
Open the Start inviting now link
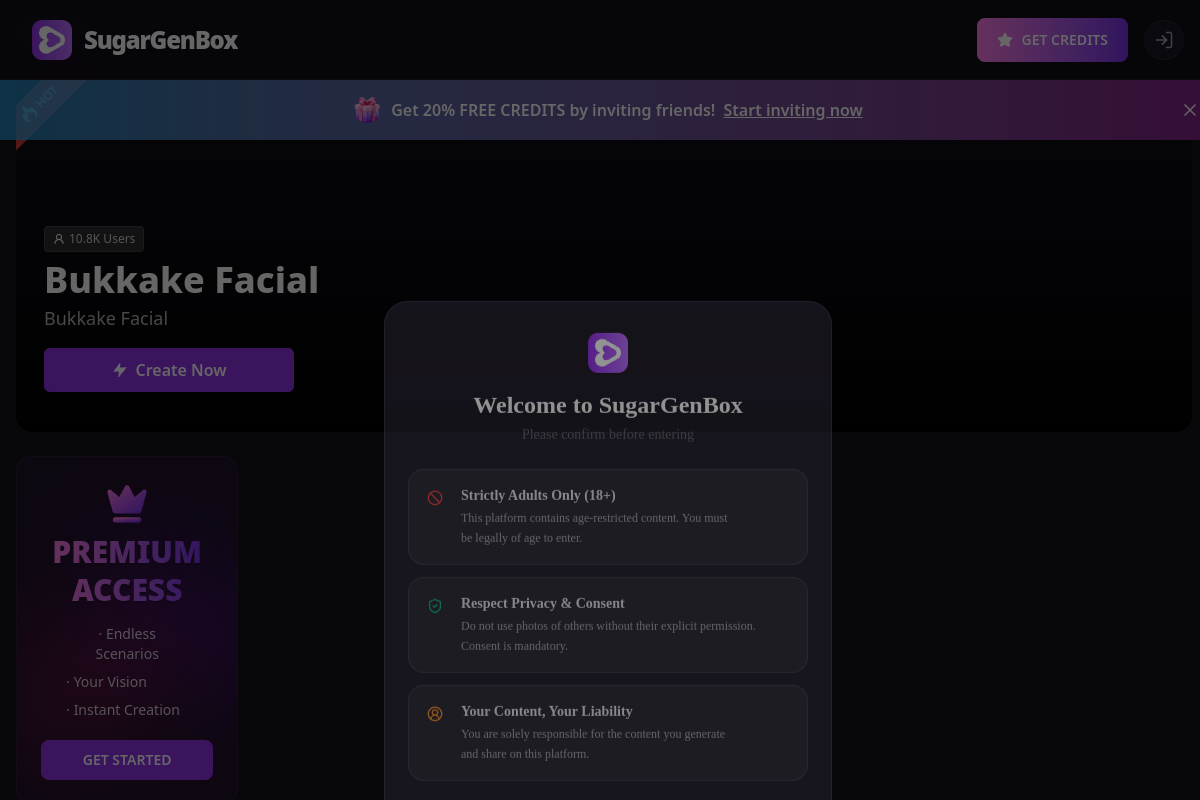(x=792, y=110)
